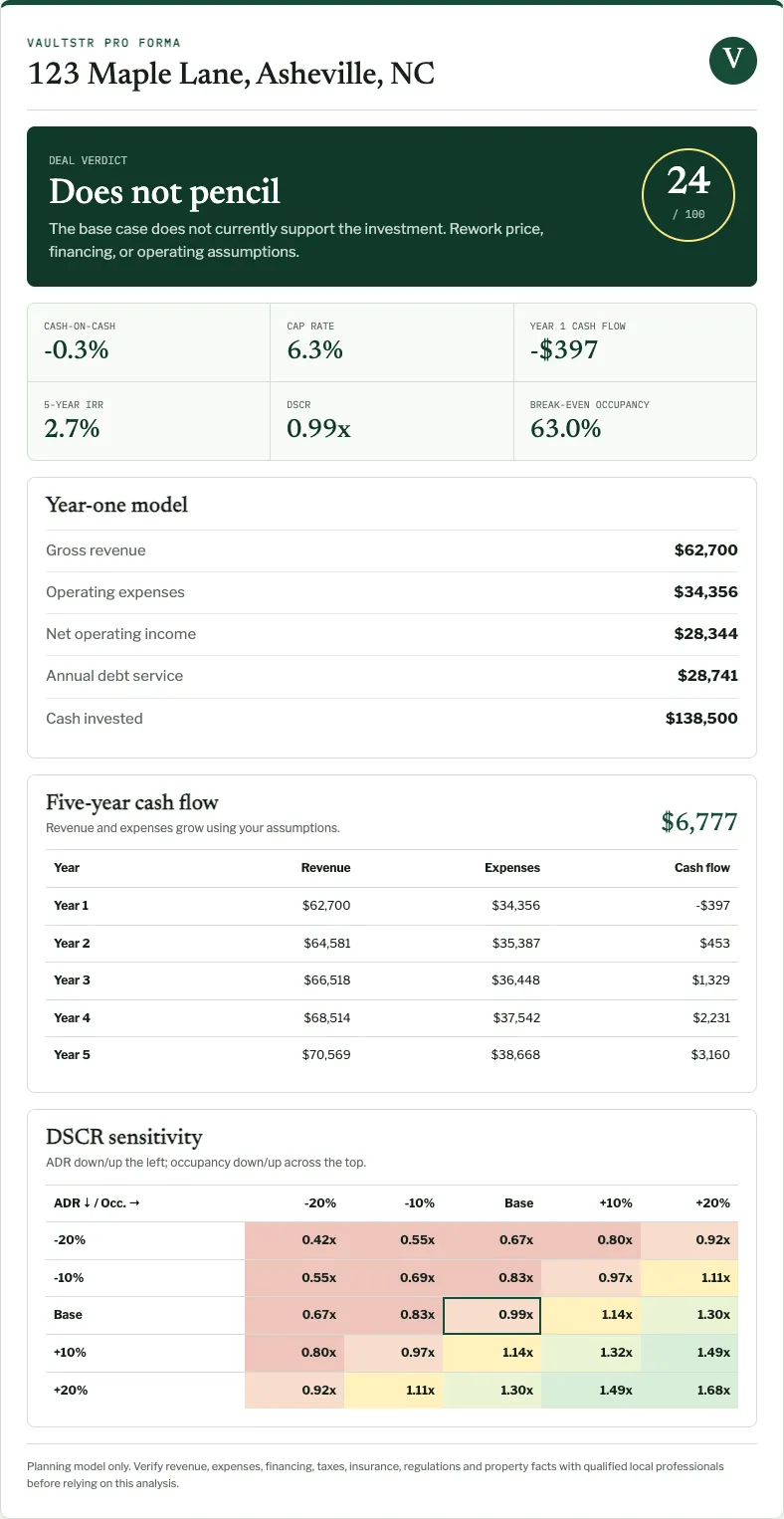Click the 1.68x cell in the sensitivity table
The height and width of the screenshot is (1519, 784).
tap(688, 1390)
